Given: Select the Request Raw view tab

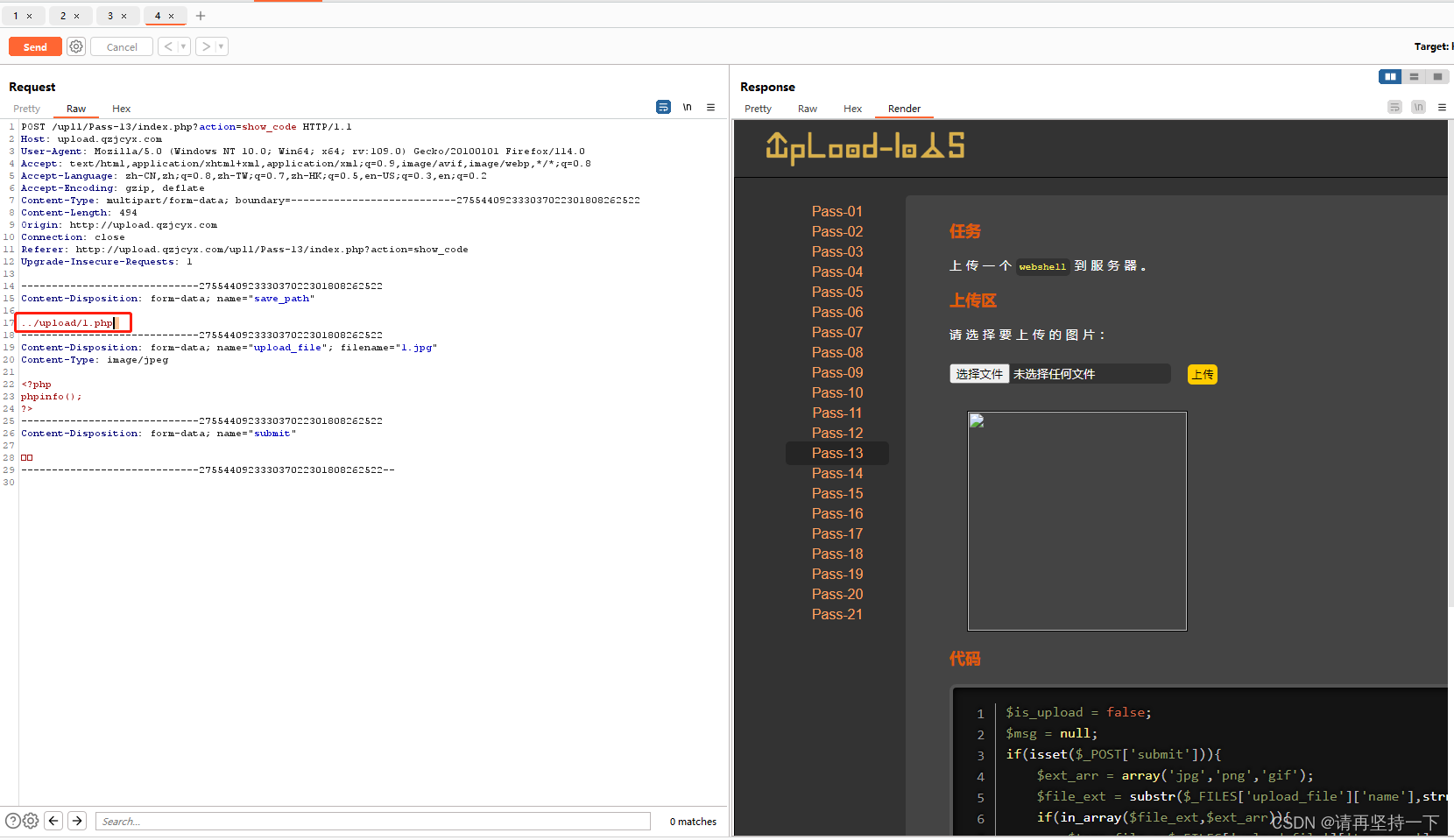Looking at the screenshot, I should point(76,109).
